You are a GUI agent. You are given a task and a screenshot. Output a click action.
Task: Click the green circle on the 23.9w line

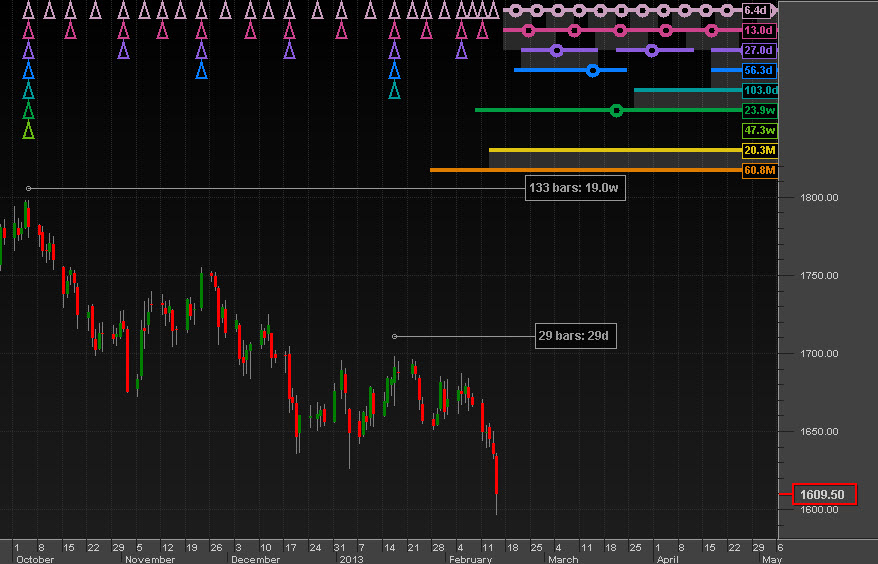(616, 110)
